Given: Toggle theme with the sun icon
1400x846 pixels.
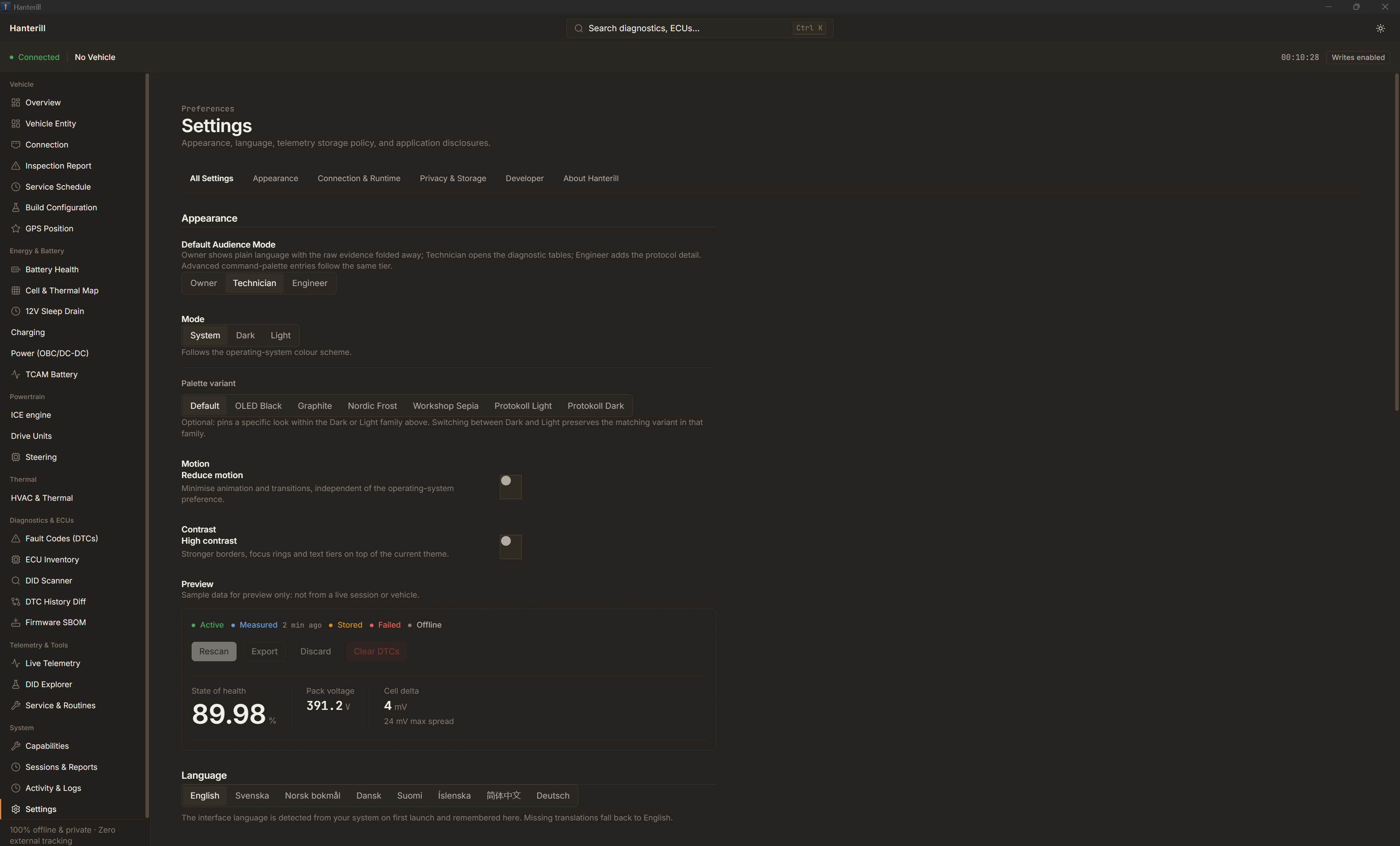Looking at the screenshot, I should pyautogui.click(x=1380, y=28).
